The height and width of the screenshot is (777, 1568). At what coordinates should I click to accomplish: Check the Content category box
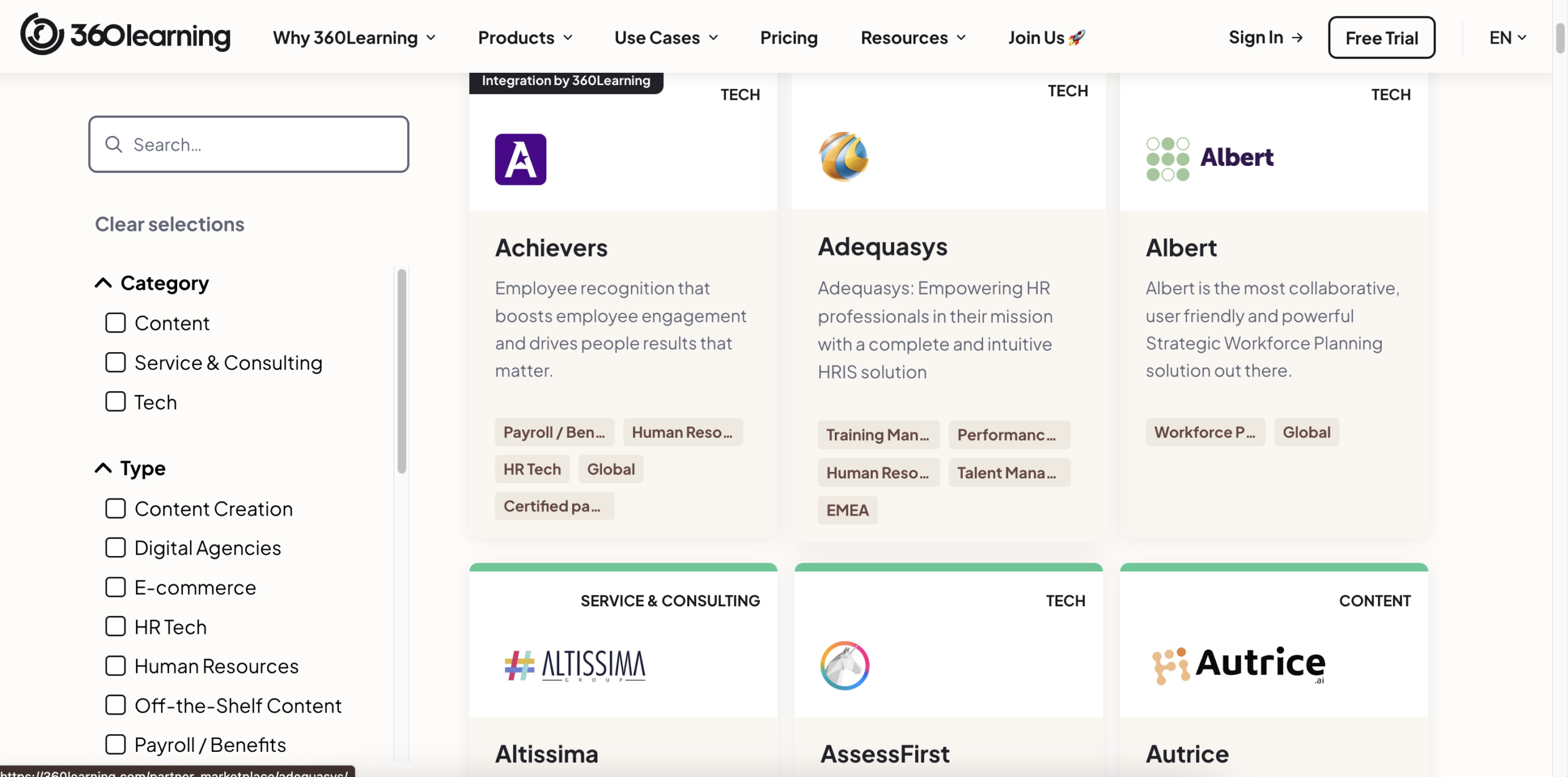point(115,323)
